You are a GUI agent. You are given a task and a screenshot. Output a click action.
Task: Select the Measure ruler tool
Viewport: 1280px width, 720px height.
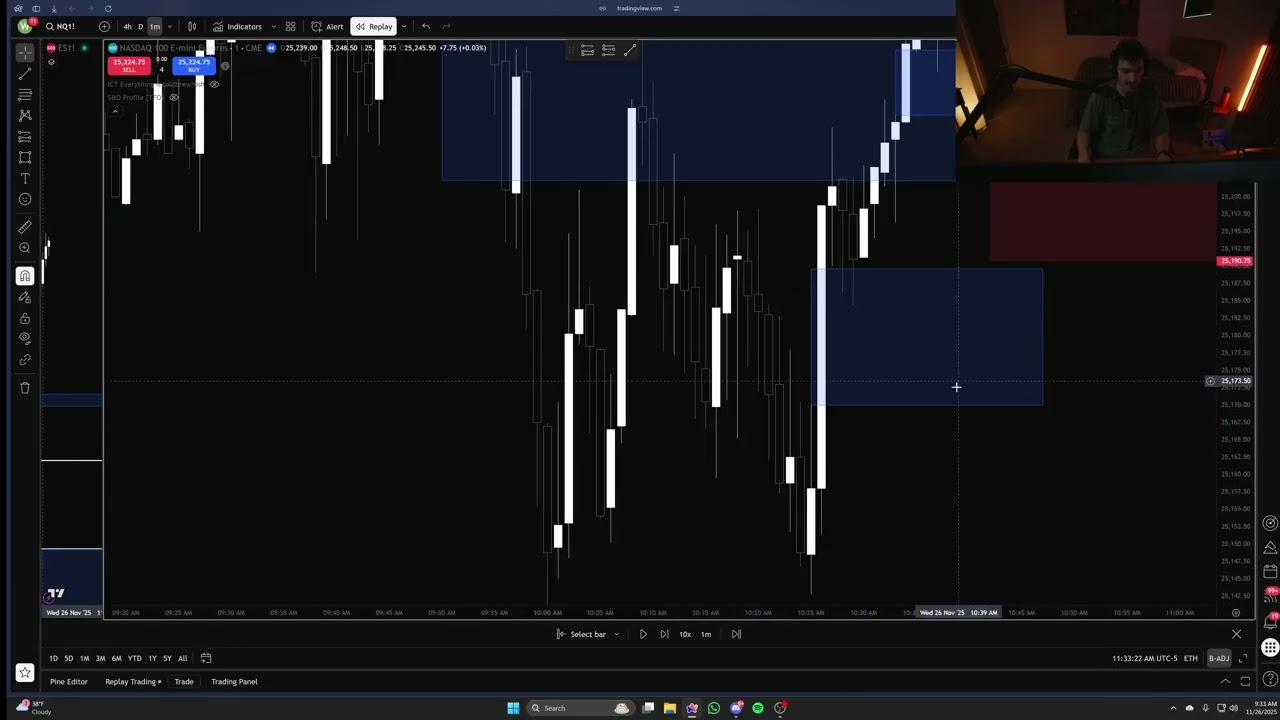(25, 227)
